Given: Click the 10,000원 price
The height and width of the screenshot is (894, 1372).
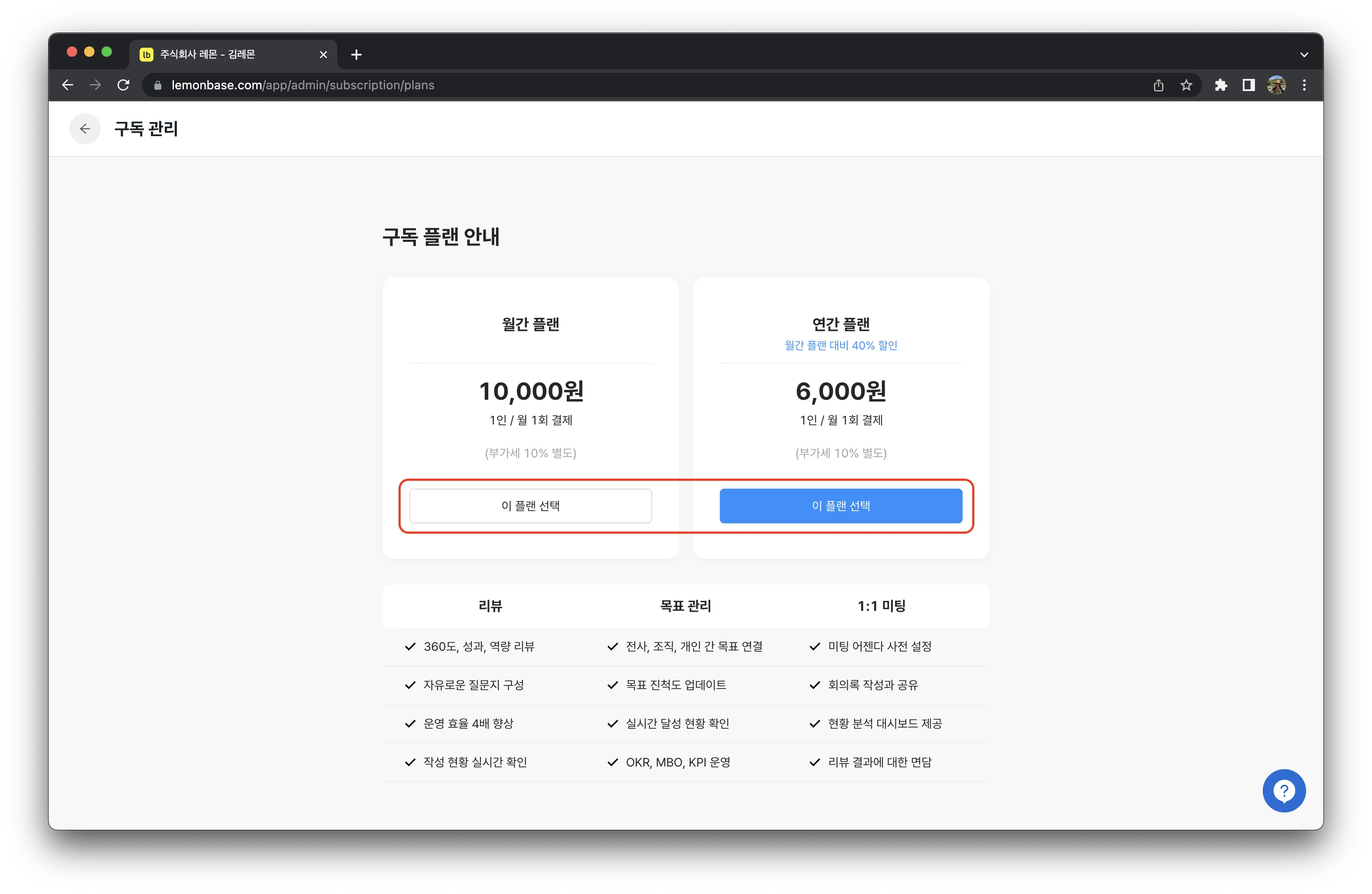Looking at the screenshot, I should point(531,391).
